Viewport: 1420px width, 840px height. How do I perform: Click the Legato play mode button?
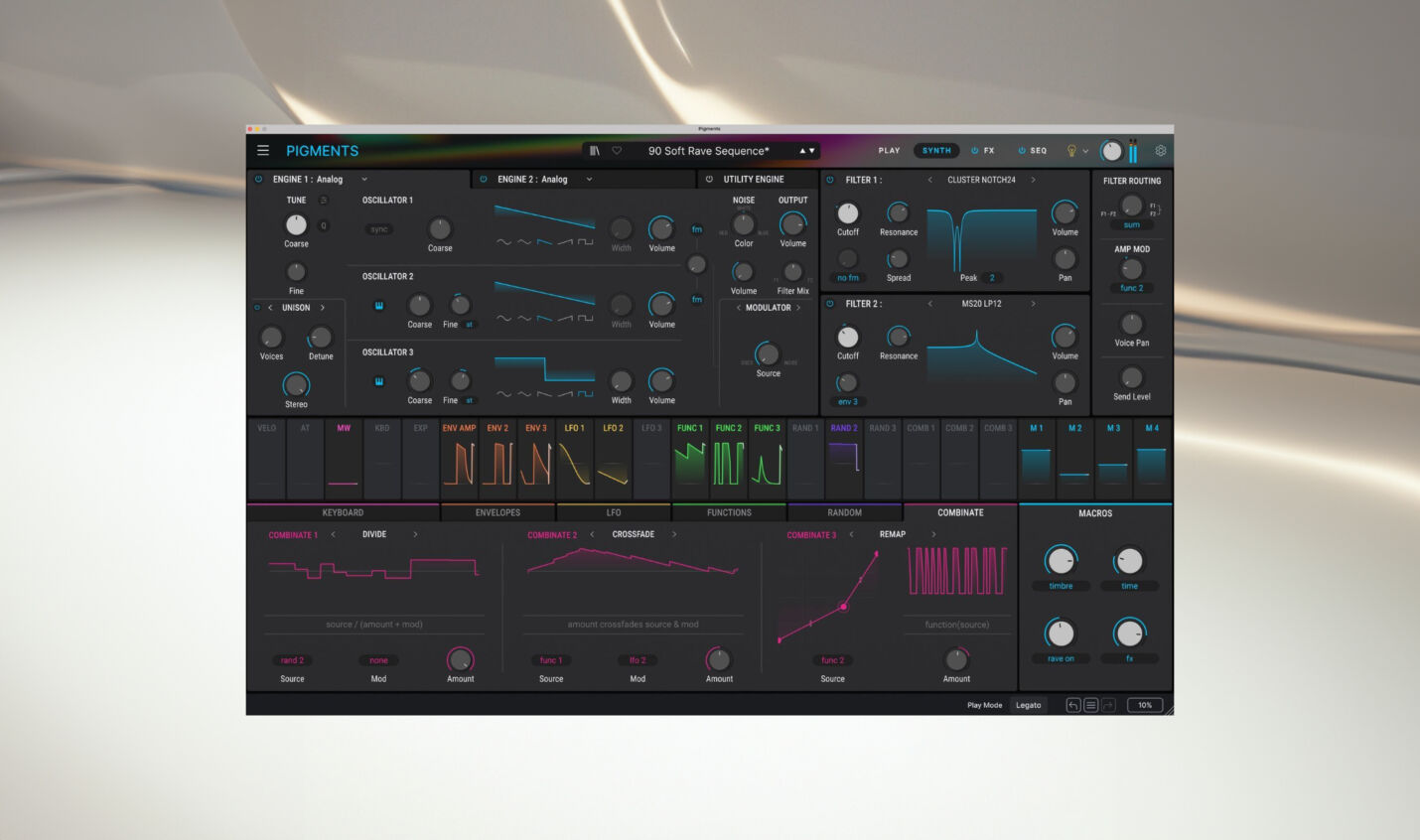click(1029, 704)
